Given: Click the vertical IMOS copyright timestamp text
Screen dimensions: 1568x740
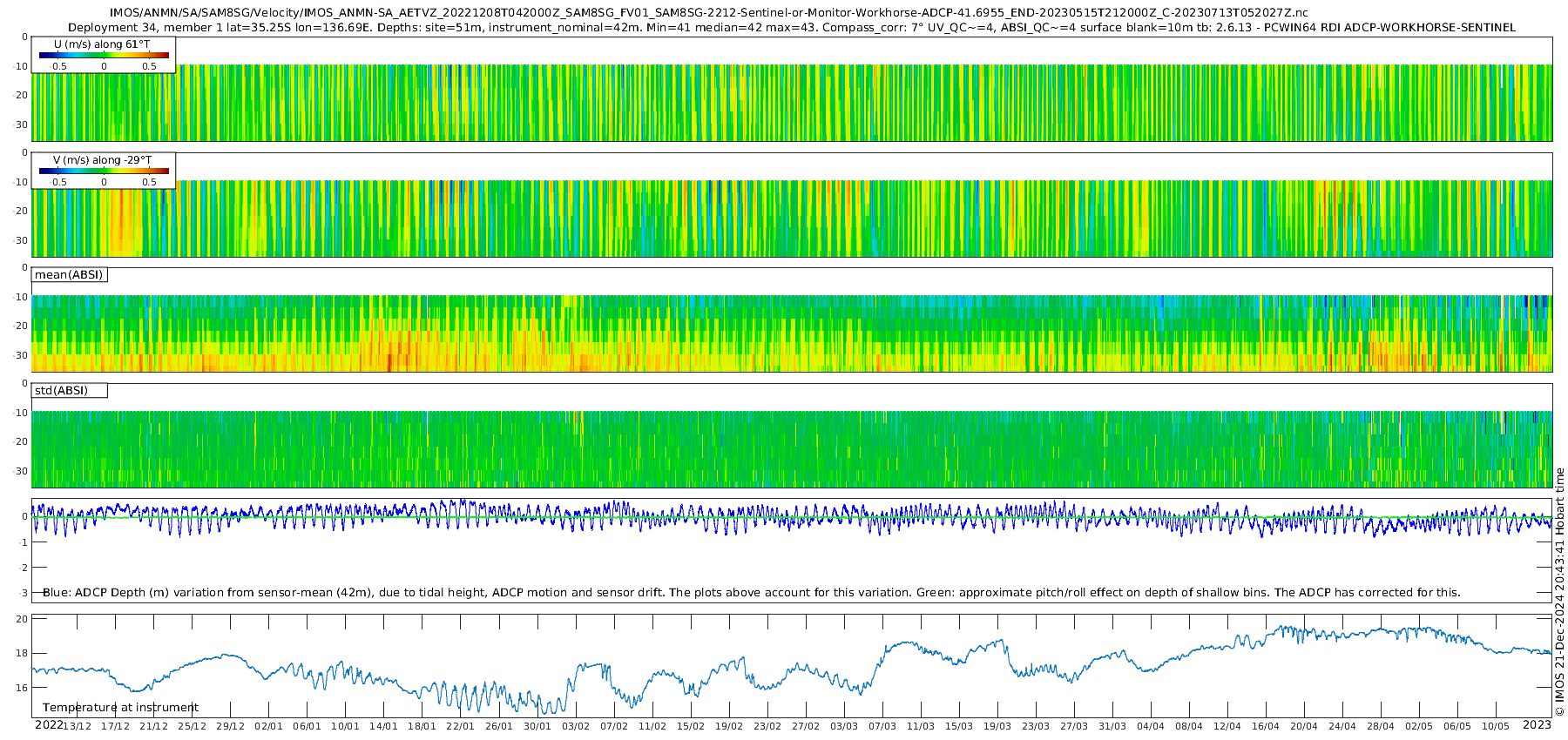Looking at the screenshot, I should pos(1559,592).
